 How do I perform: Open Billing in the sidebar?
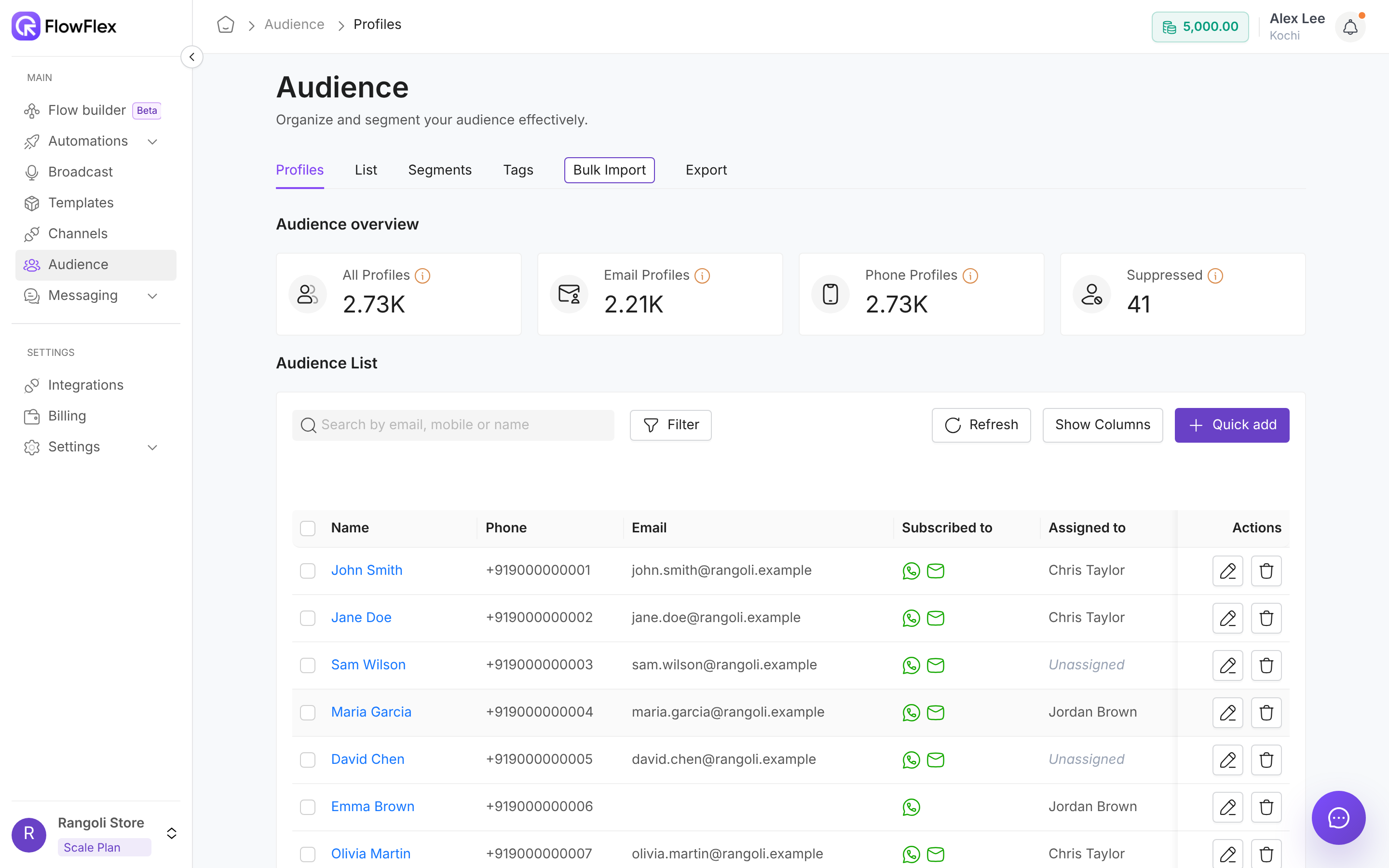pyautogui.click(x=95, y=416)
